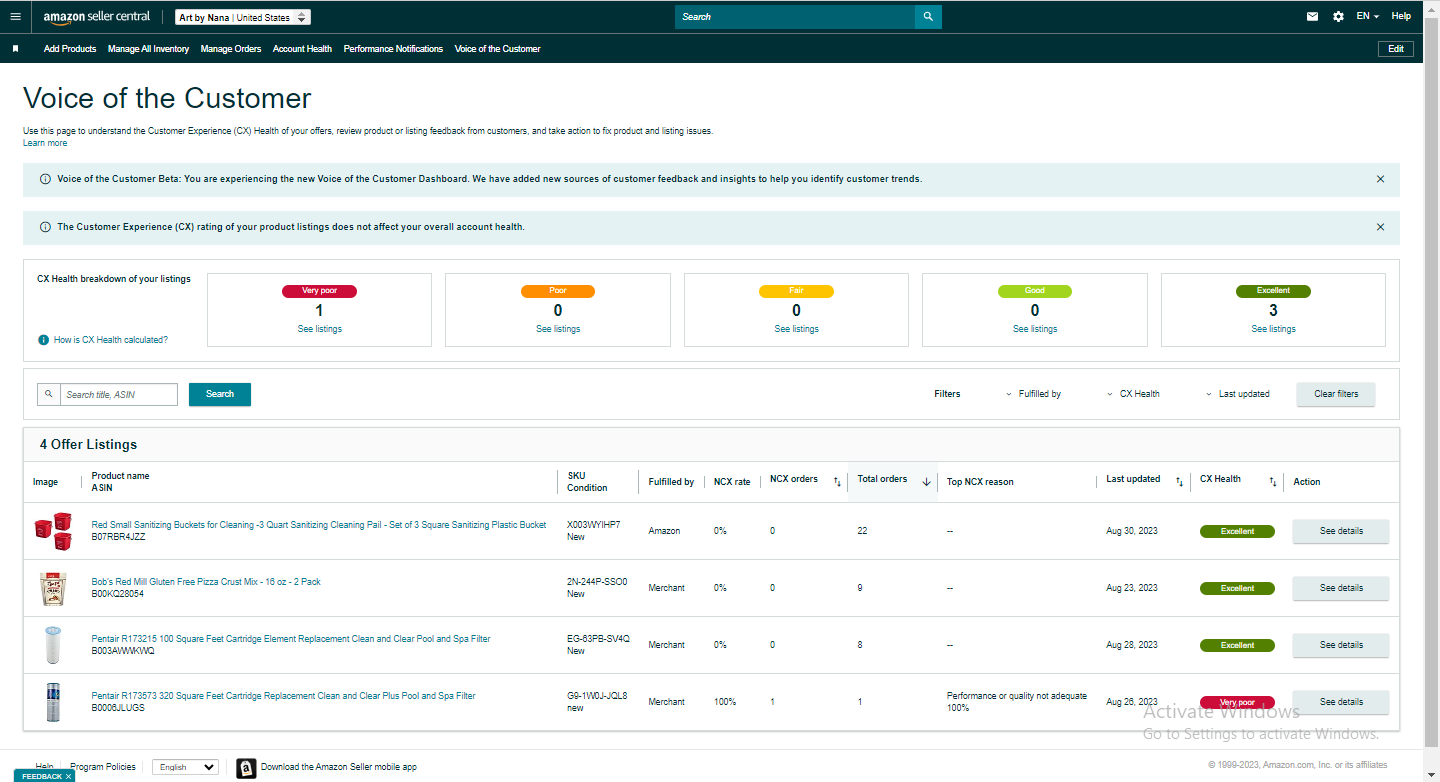Select Voice of the Customer in nav bar
1440x782 pixels.
[497, 49]
